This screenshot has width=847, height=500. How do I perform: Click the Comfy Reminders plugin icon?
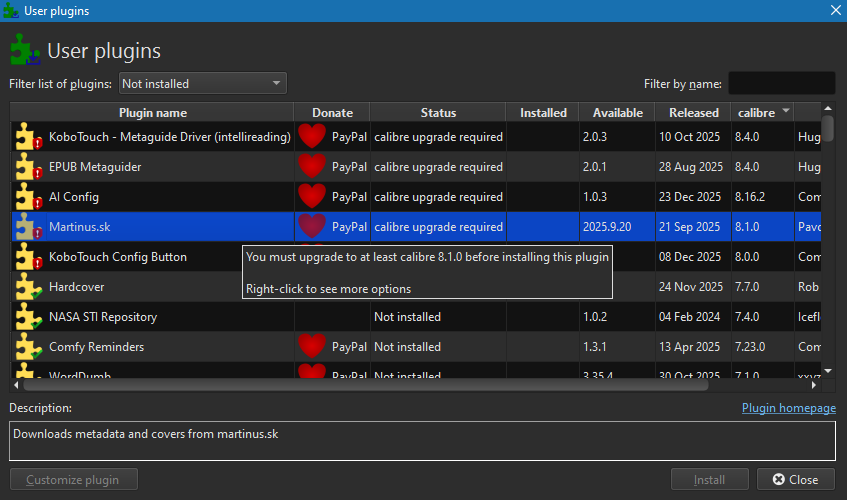(28, 347)
